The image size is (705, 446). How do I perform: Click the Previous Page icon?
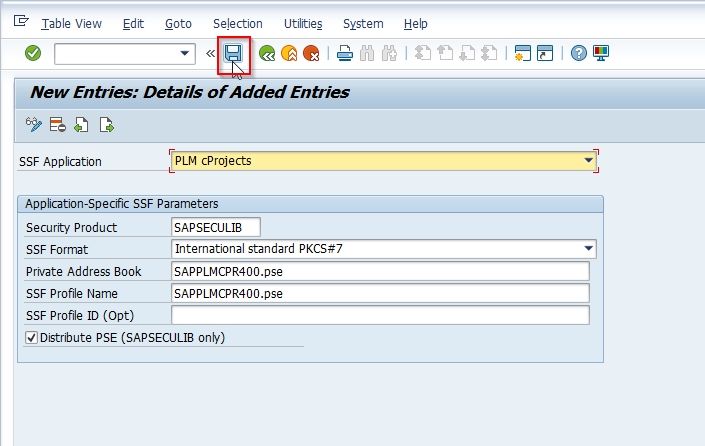445,54
